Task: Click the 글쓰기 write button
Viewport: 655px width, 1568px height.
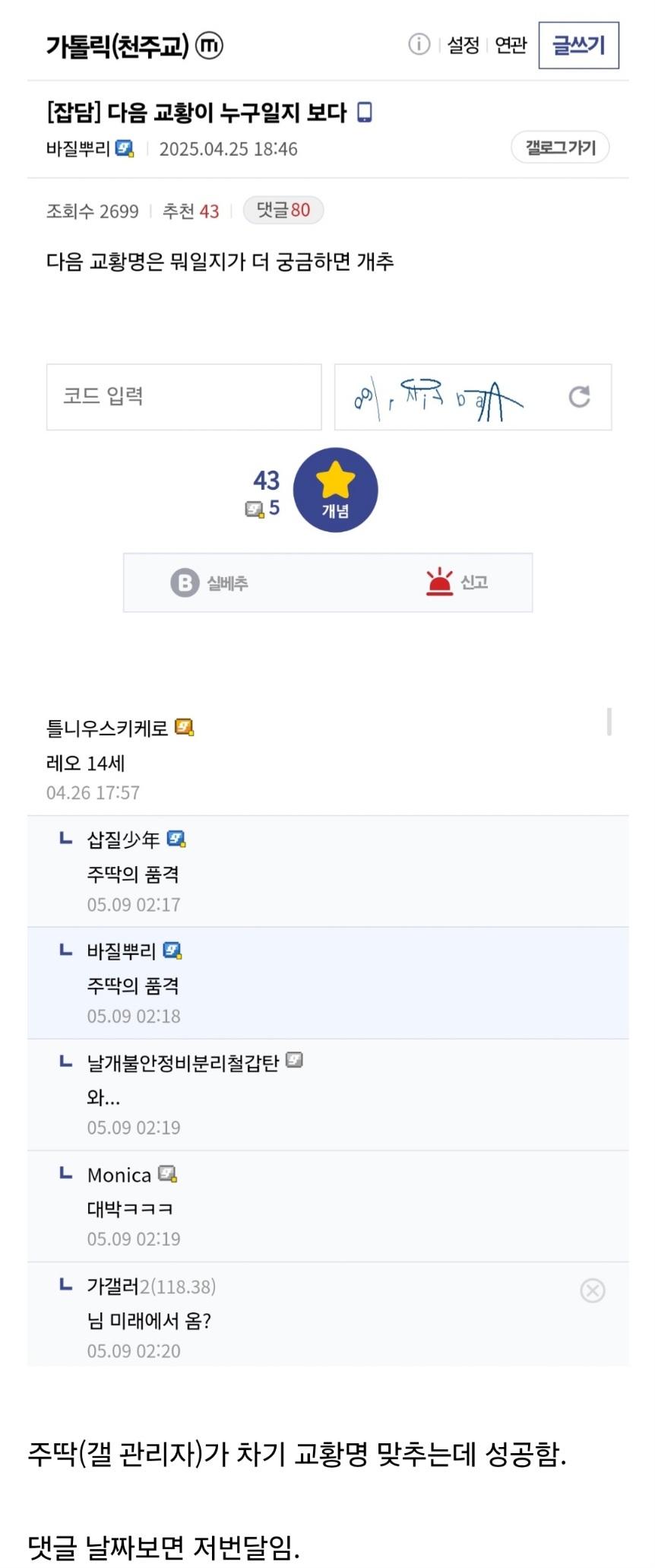Action: pyautogui.click(x=578, y=46)
